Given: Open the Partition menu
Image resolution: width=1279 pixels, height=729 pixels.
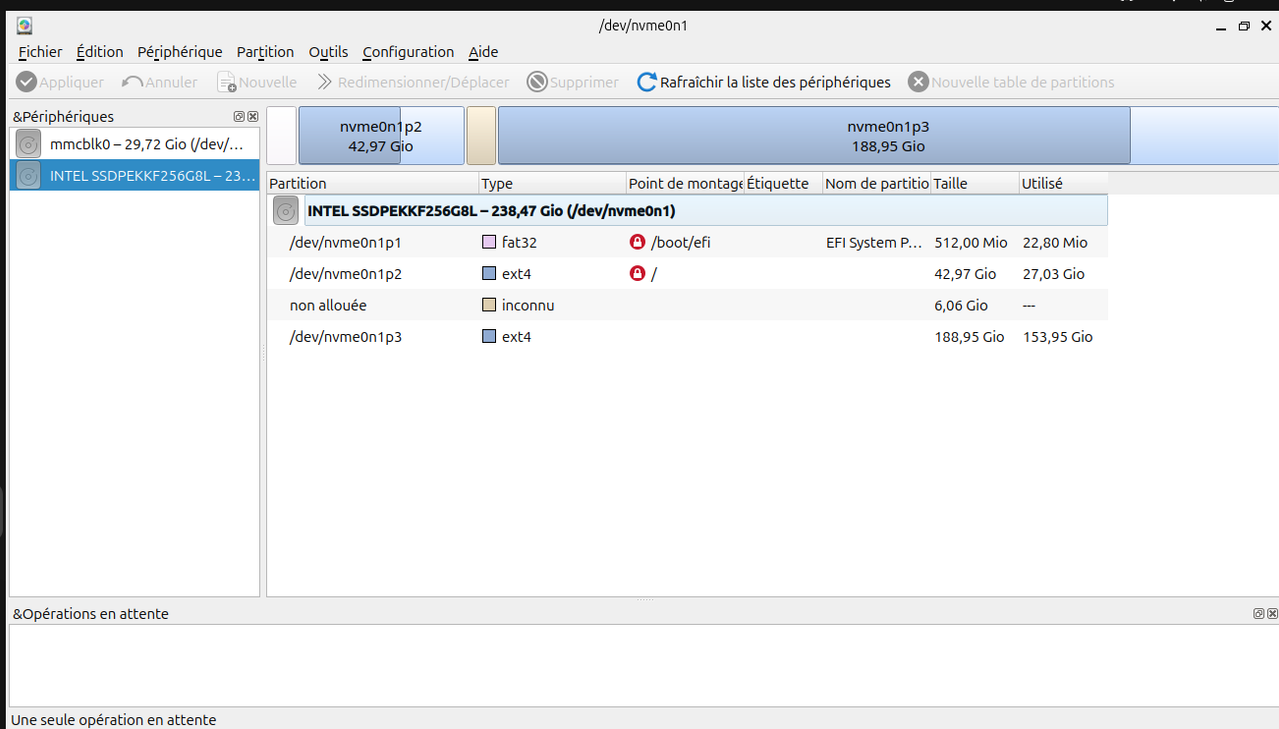Looking at the screenshot, I should tap(265, 52).
